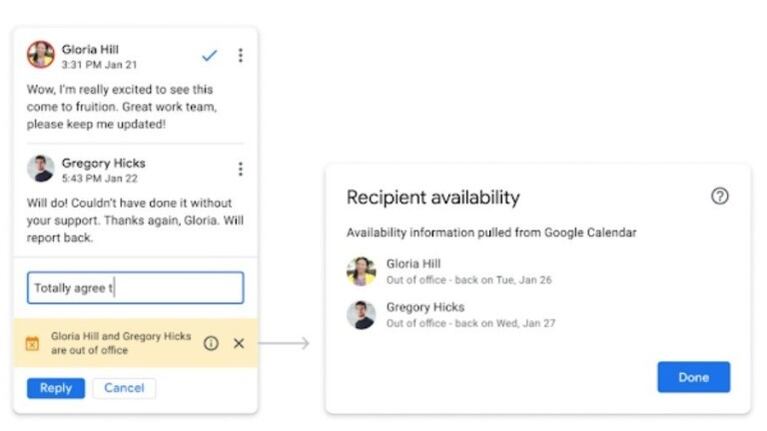Screen dimensions: 767x431
Task: Click 'Gloria Hill' name in availability dialog
Action: pyautogui.click(x=413, y=264)
